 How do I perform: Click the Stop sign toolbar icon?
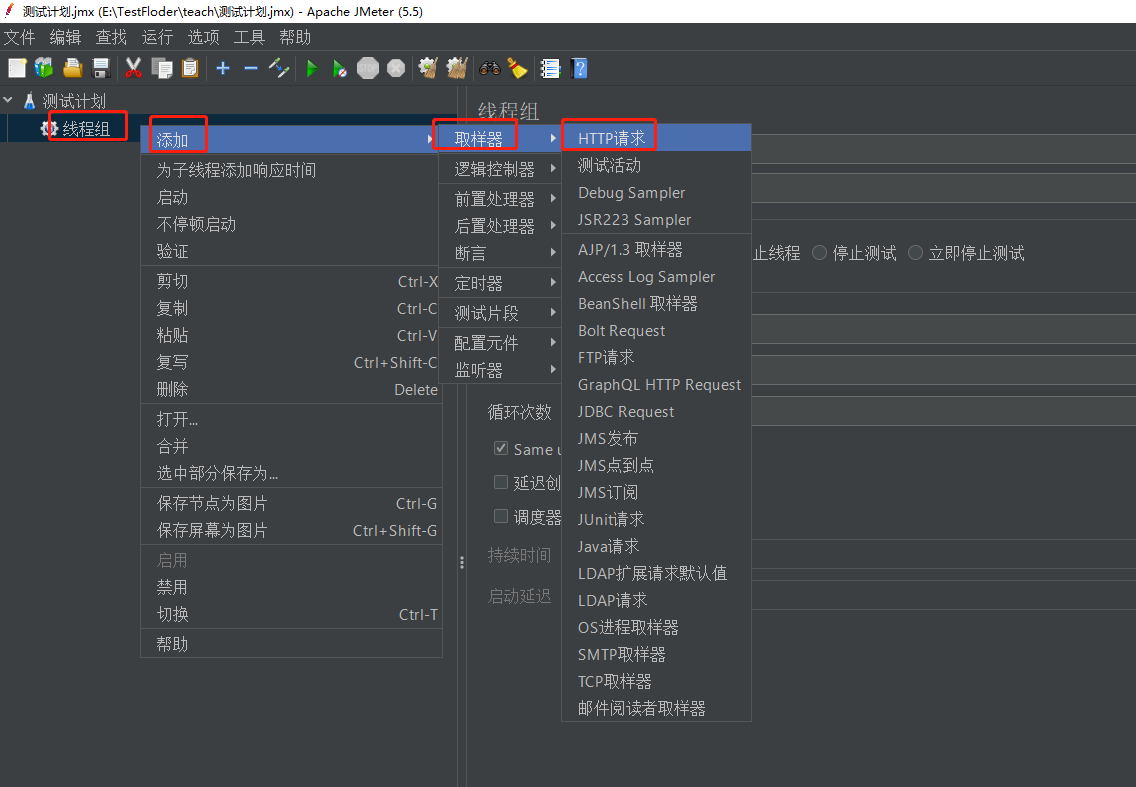[368, 68]
